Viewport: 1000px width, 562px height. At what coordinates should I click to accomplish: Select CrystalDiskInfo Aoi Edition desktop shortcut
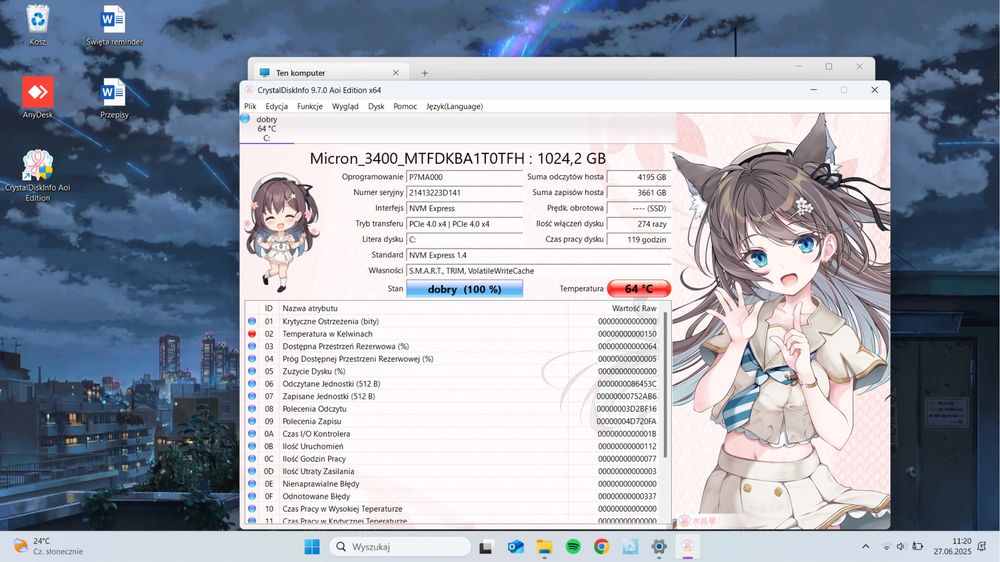pyautogui.click(x=38, y=175)
